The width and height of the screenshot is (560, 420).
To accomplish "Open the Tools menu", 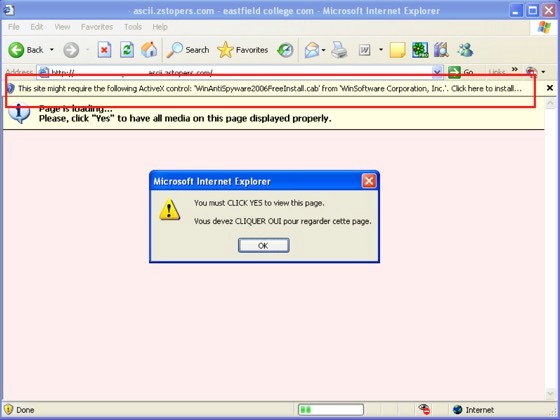I will coord(133,27).
